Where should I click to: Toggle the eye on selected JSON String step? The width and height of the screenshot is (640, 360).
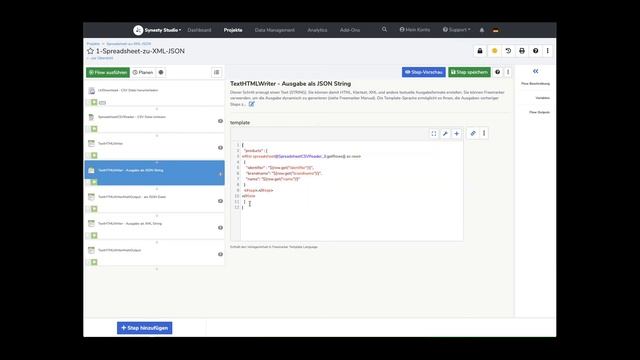coord(220,174)
